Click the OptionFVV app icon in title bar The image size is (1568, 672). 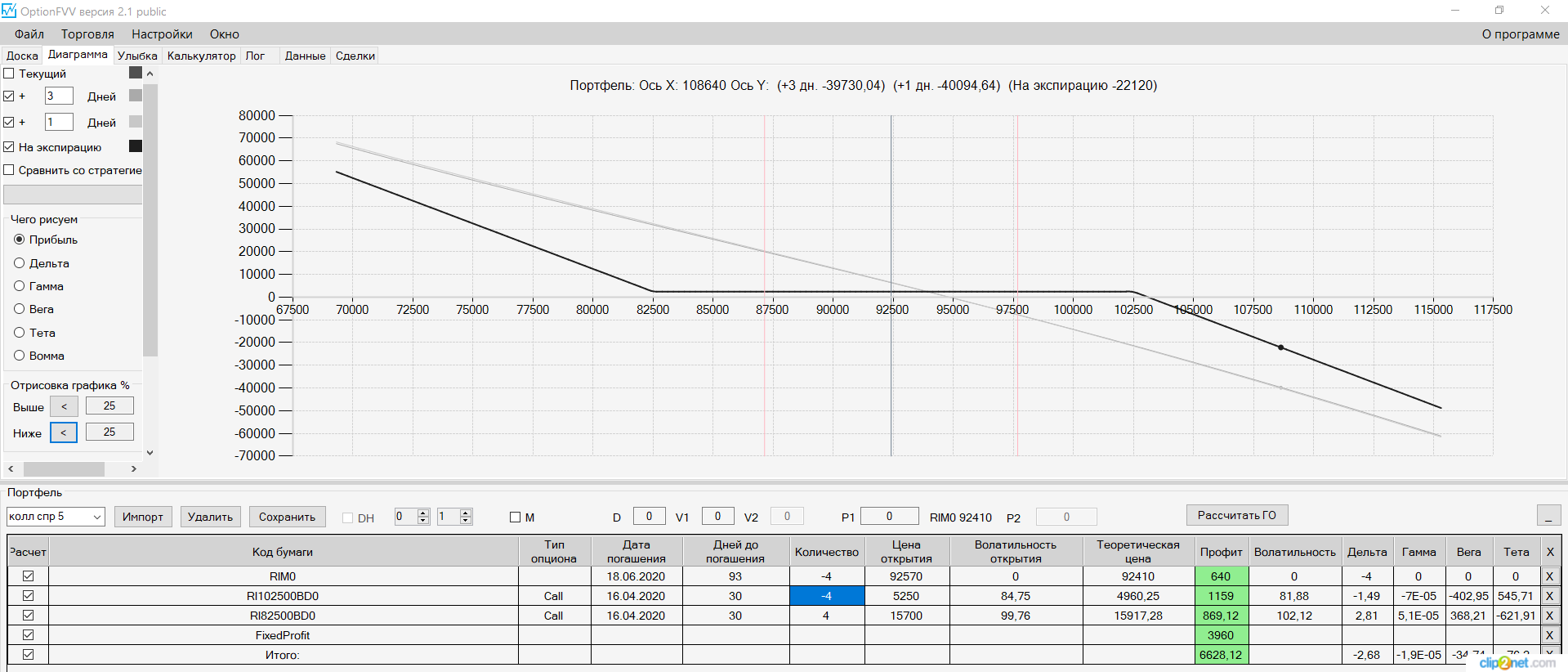[9, 11]
